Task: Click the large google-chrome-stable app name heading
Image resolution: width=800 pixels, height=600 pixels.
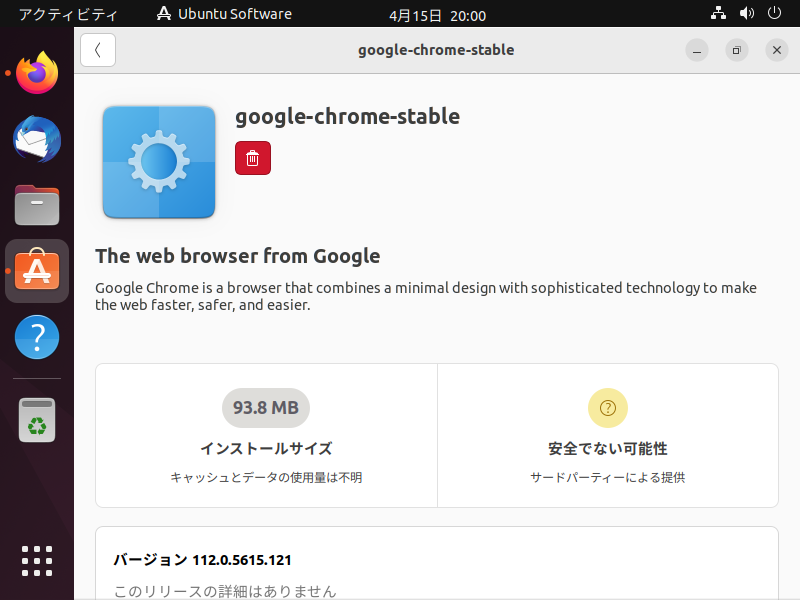Action: pos(347,117)
